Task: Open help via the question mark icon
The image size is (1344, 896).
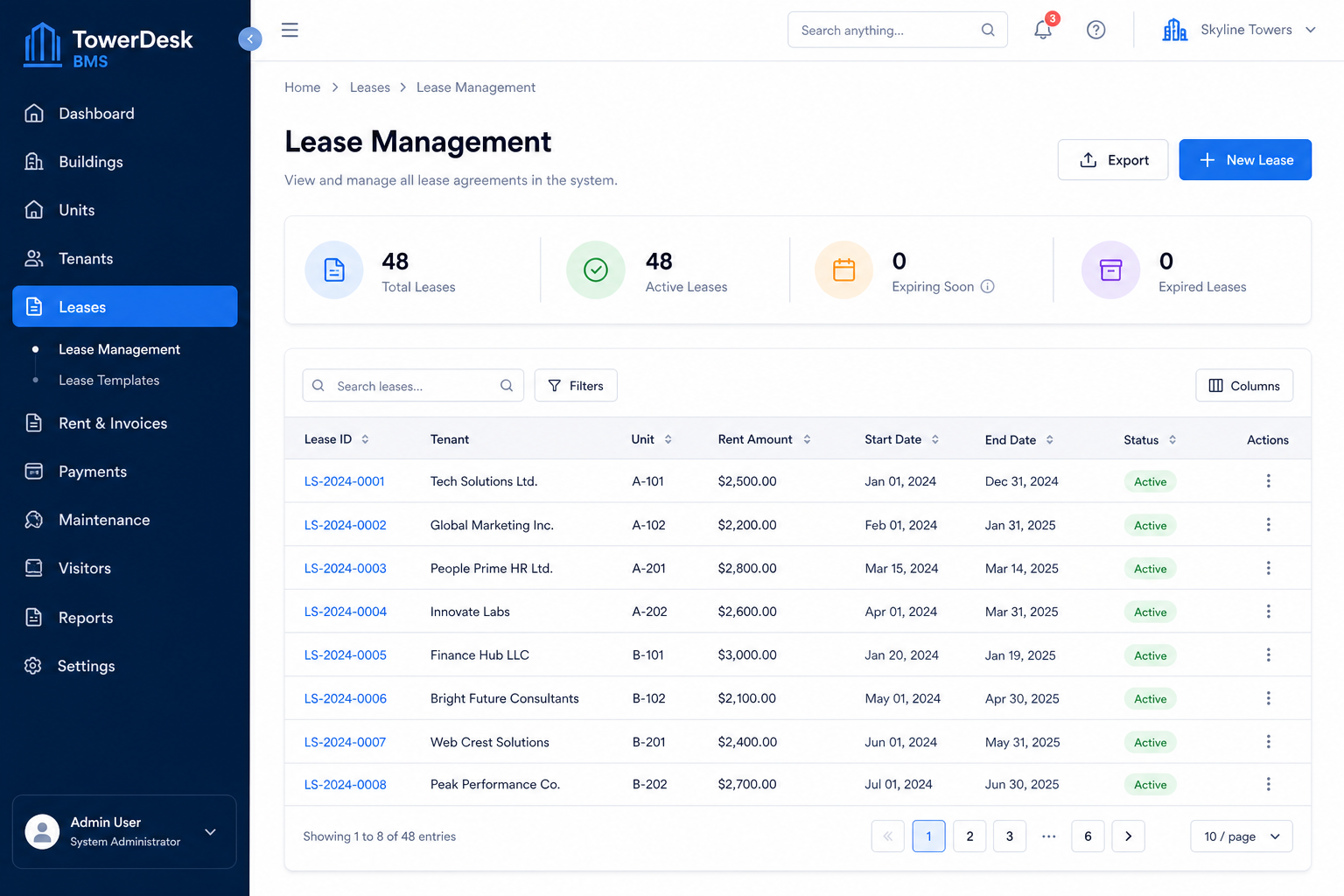Action: pyautogui.click(x=1095, y=30)
